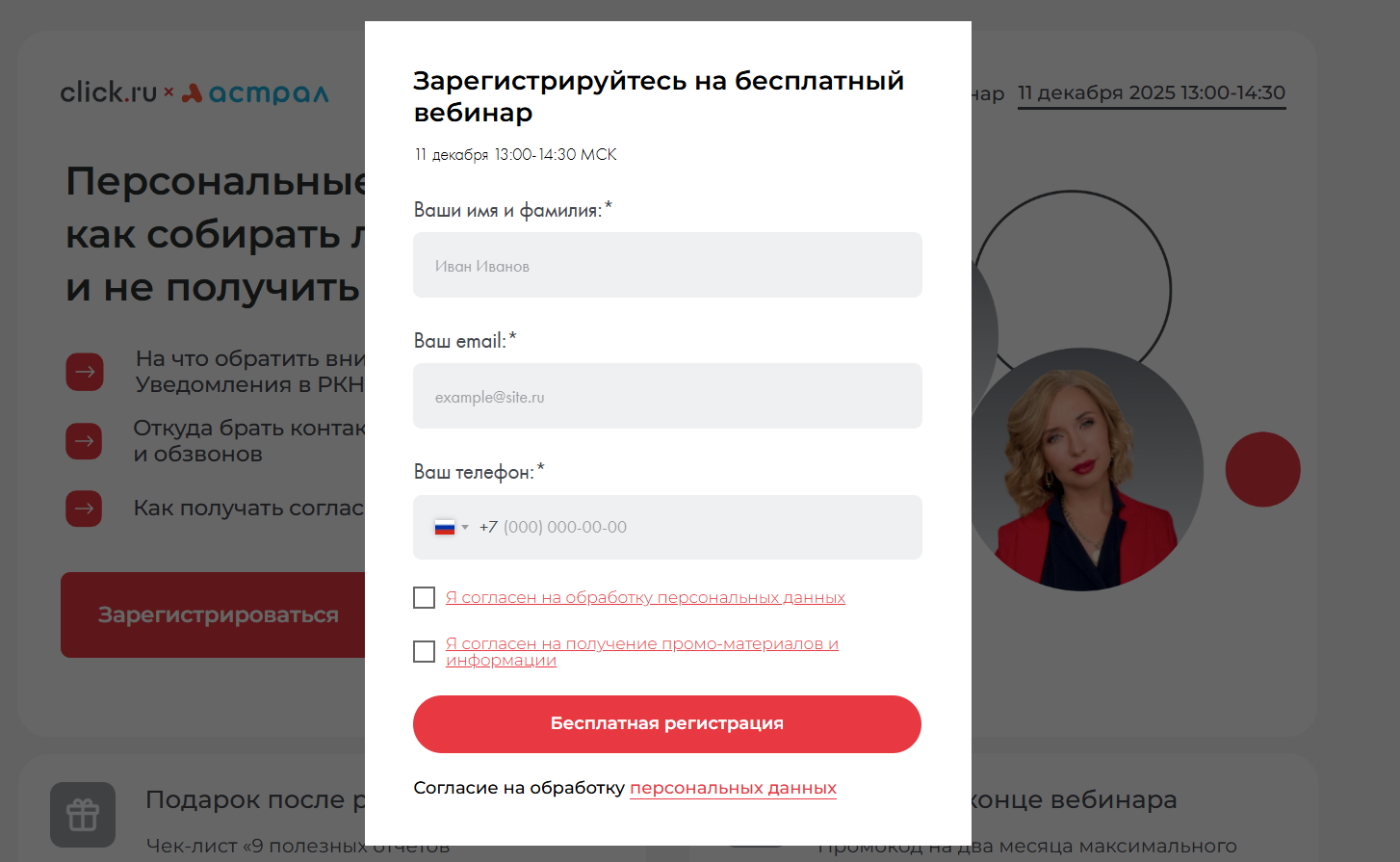Click the Russian flag country icon

click(x=444, y=527)
